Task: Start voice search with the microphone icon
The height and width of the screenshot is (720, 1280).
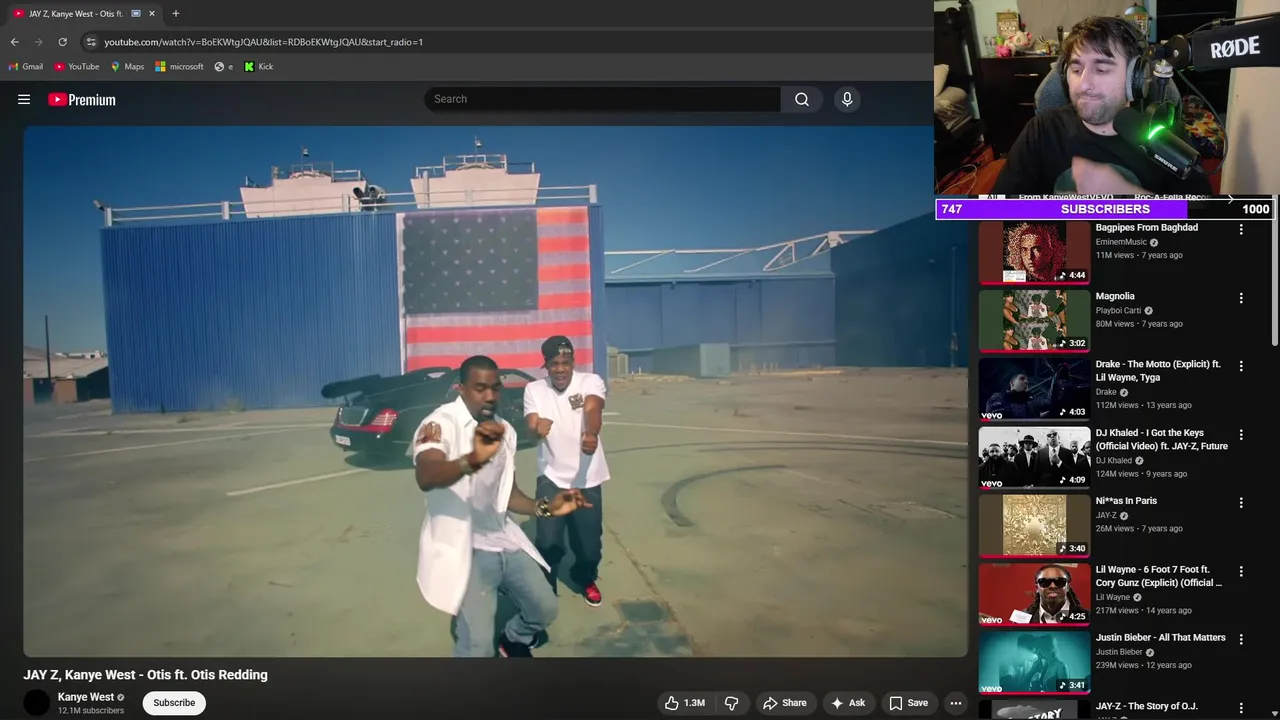Action: tap(847, 99)
